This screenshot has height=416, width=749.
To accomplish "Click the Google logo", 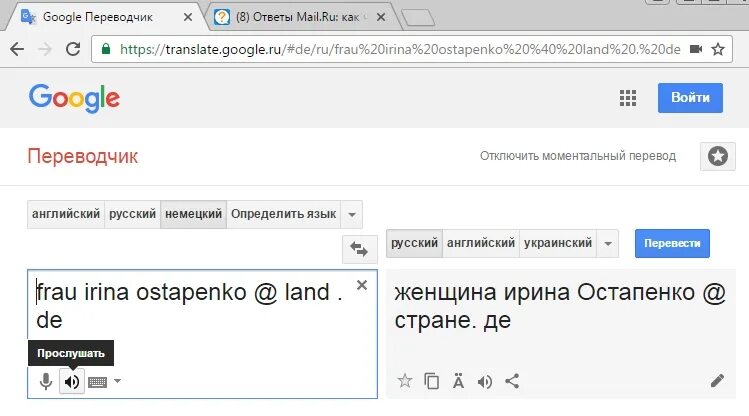I will pos(75,98).
